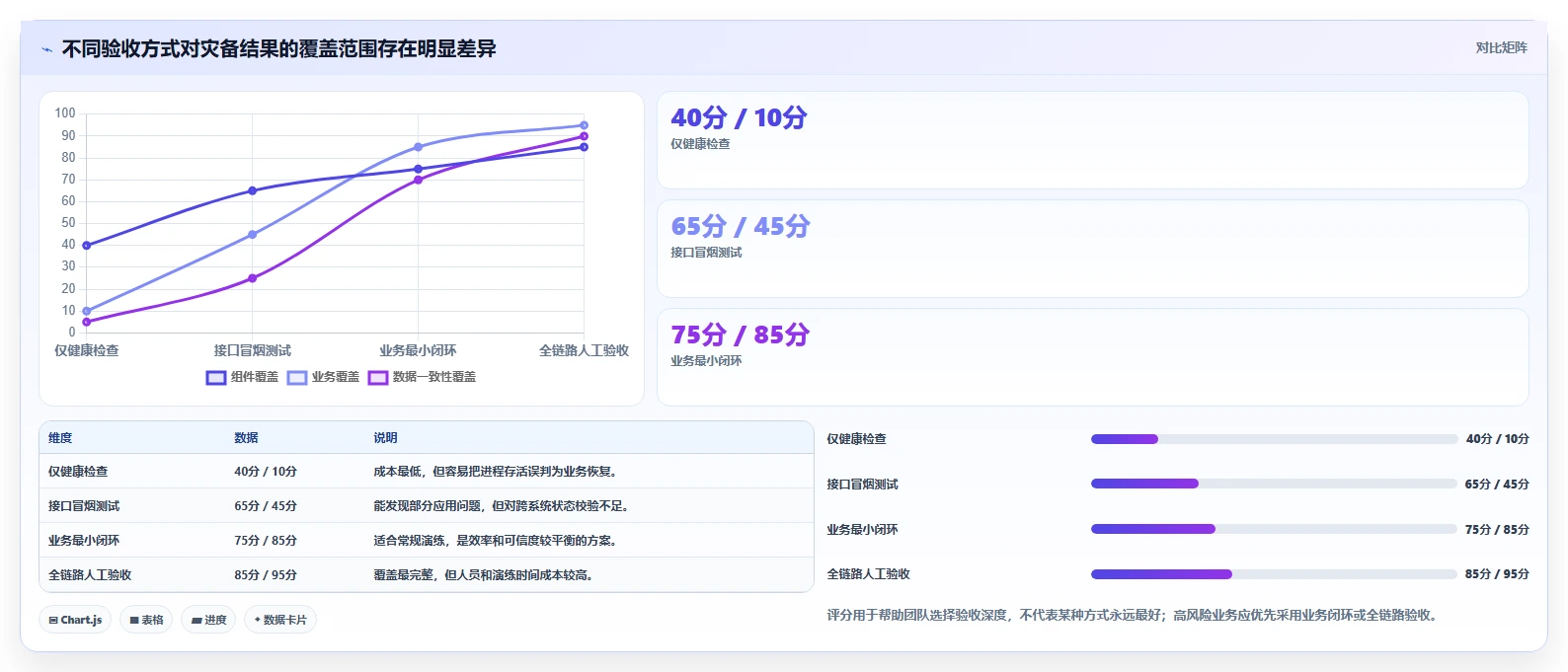The width and height of the screenshot is (1568, 672).
Task: Click the title 不同验收方式对灾备结果的覆盖范围存在明显差异
Action: (x=279, y=49)
